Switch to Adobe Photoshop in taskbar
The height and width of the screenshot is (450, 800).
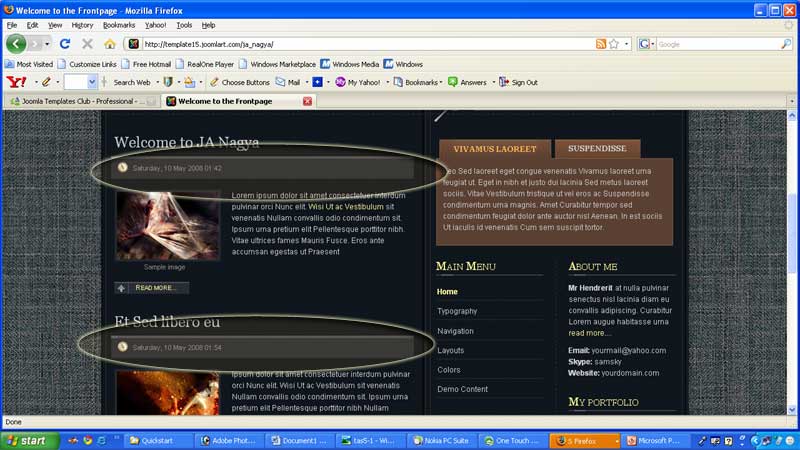(231, 440)
